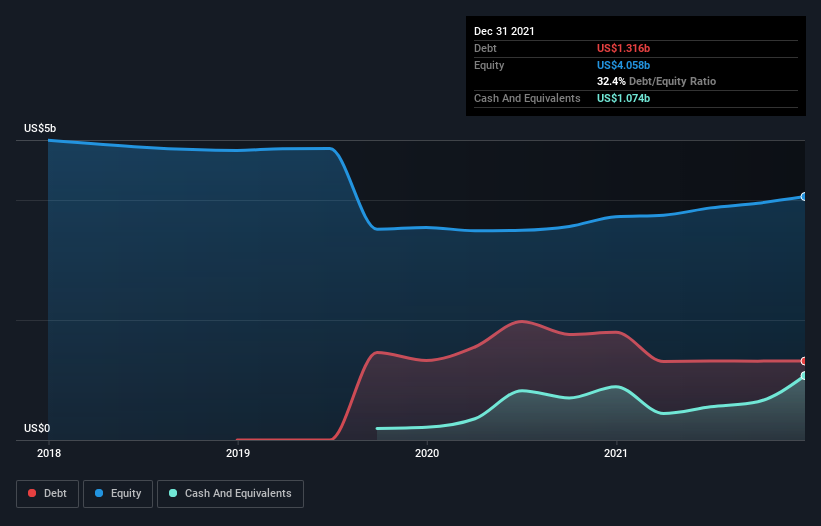Select the Equity endpoint marker for Dec 2021
This screenshot has height=526, width=821.
pos(804,197)
